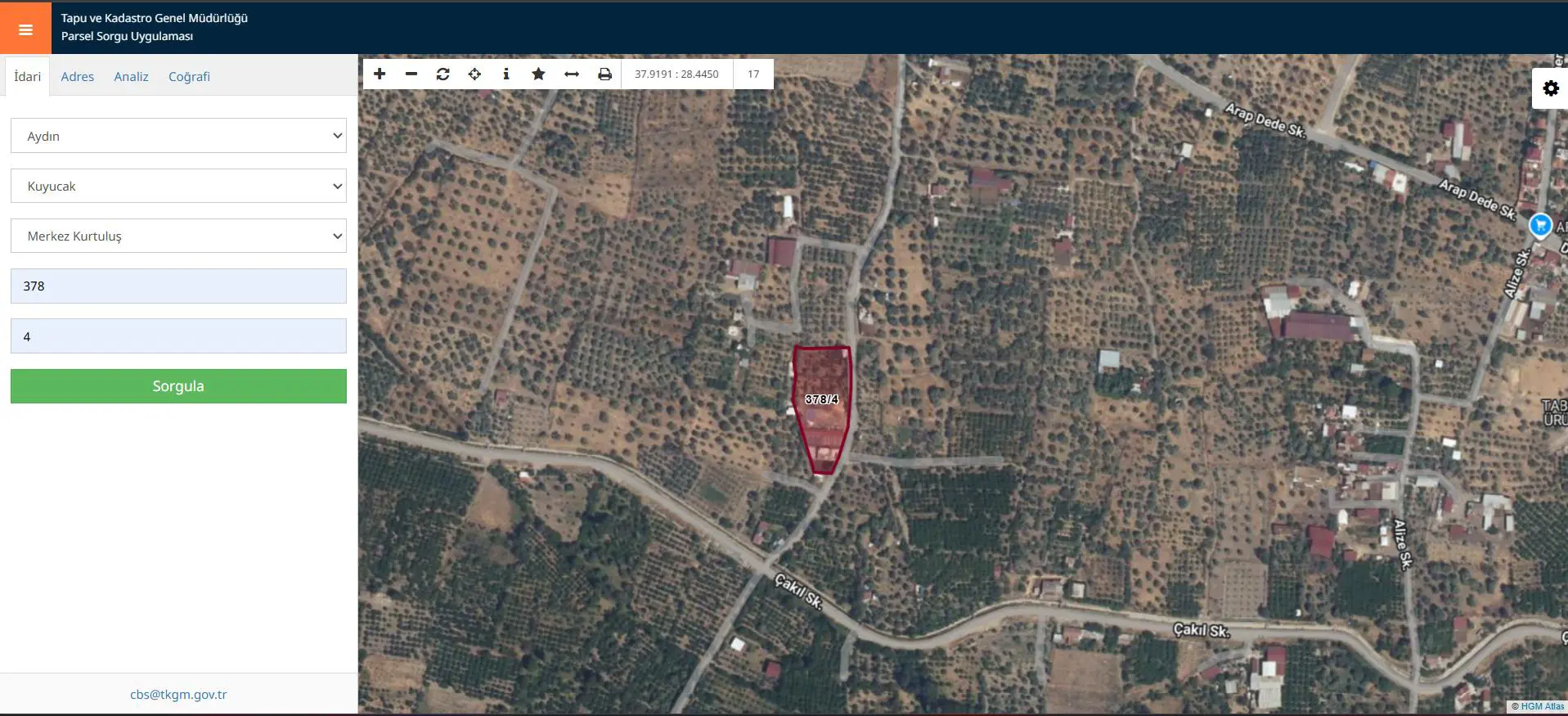1568x716 pixels.
Task: Select the Coğrafi tab
Action: [x=189, y=76]
